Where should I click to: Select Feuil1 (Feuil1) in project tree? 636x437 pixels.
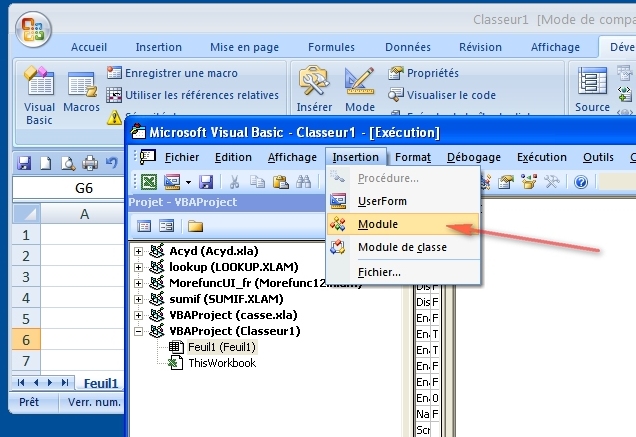[x=222, y=347]
